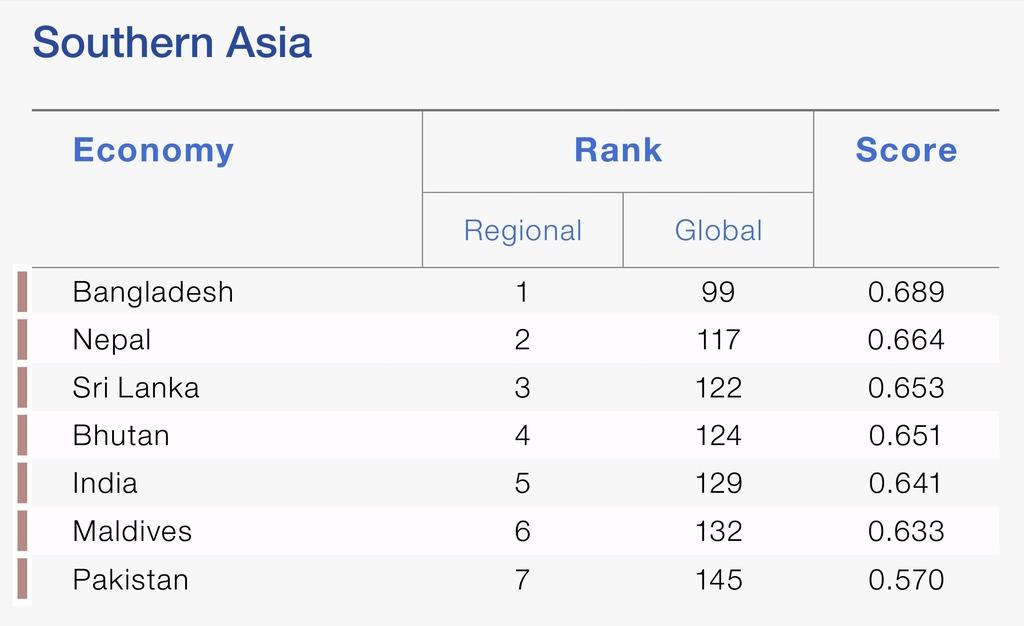
Task: Click the color marker beside Pakistan
Action: coord(22,579)
